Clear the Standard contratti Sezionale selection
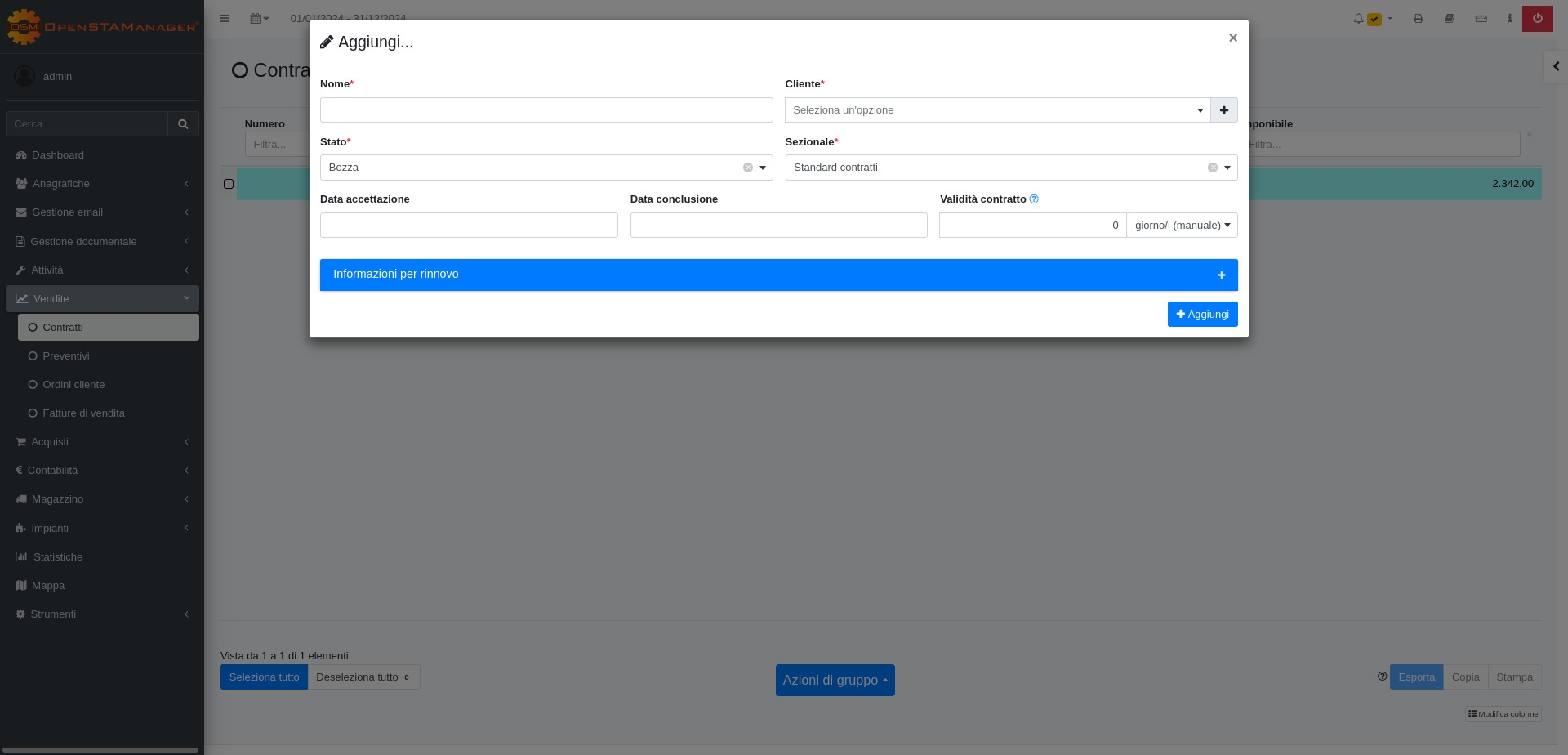 1212,168
